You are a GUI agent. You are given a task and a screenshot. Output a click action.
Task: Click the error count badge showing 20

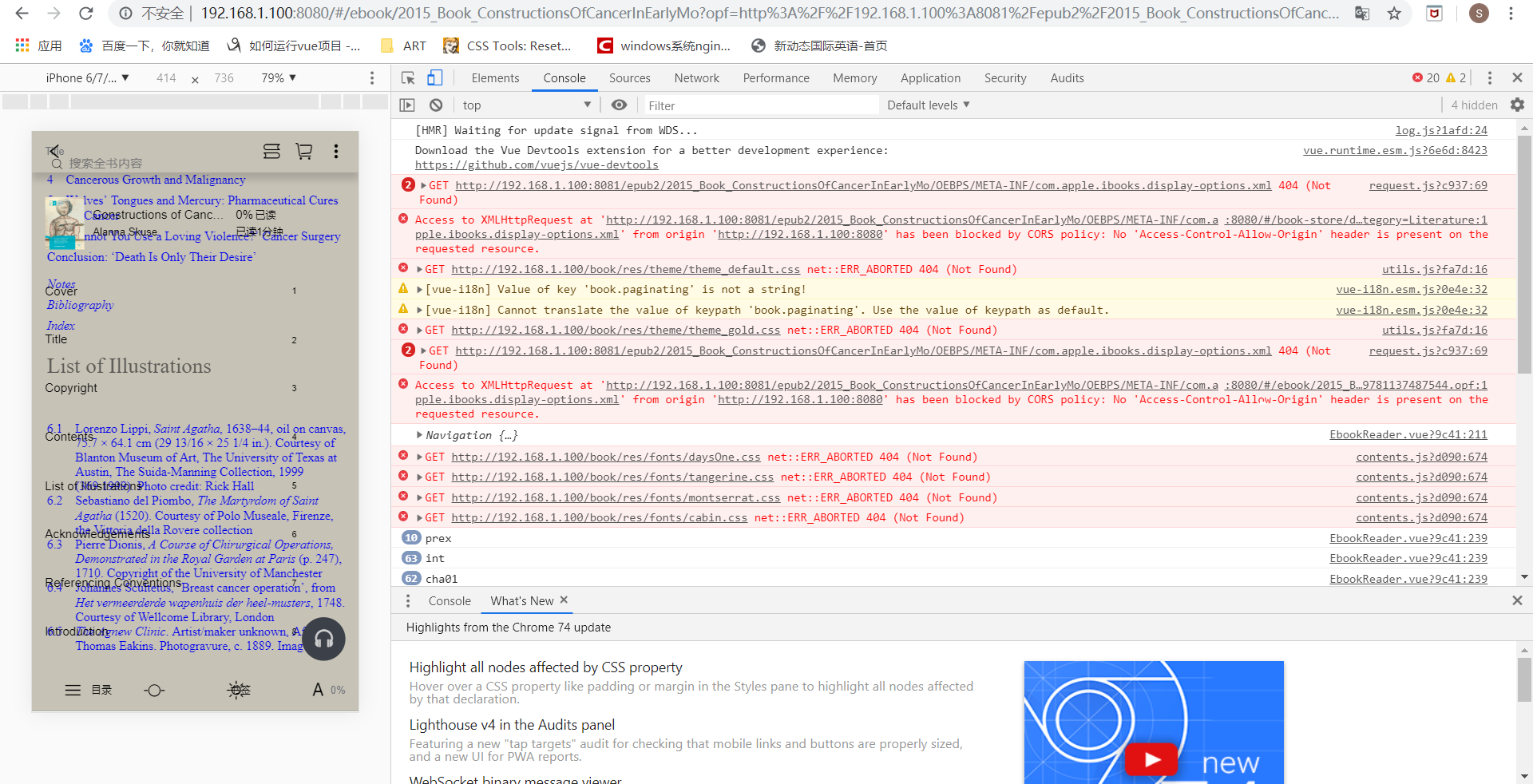(x=1425, y=78)
